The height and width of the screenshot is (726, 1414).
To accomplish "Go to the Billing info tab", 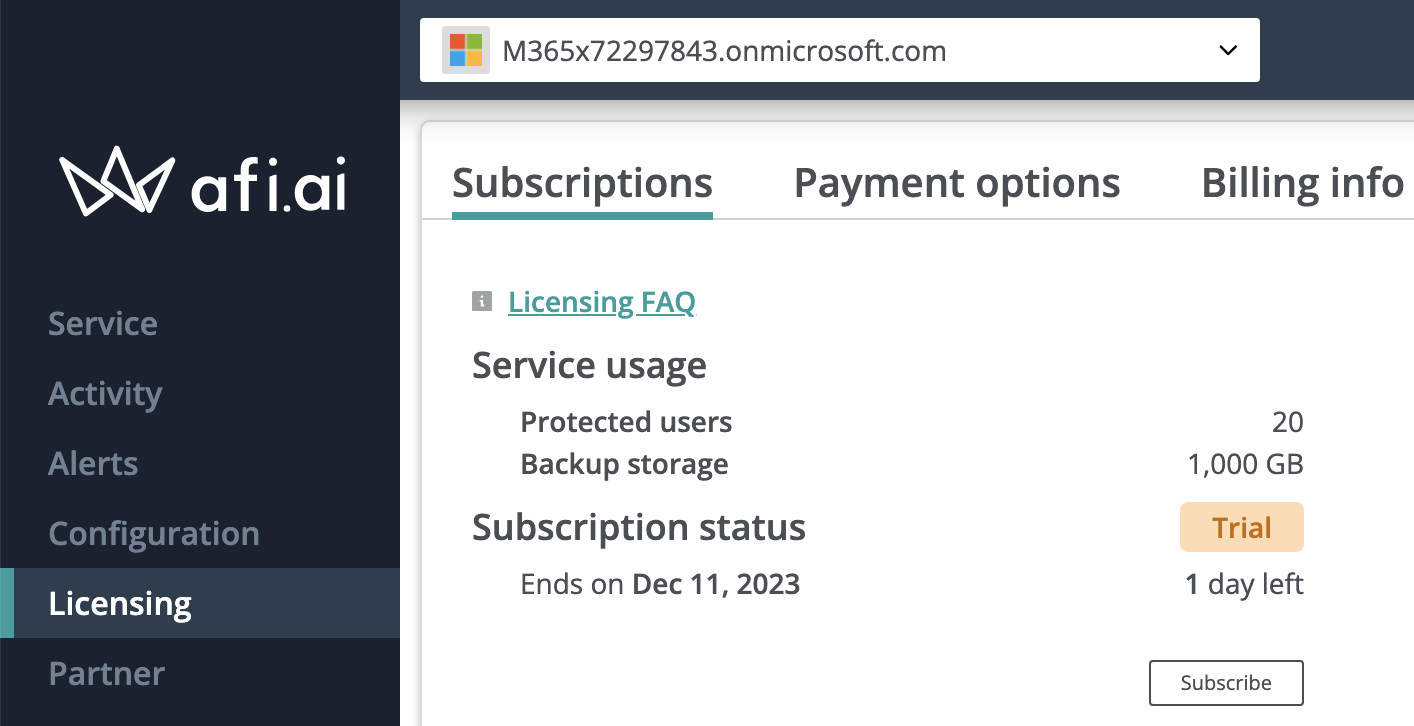I will (1302, 184).
